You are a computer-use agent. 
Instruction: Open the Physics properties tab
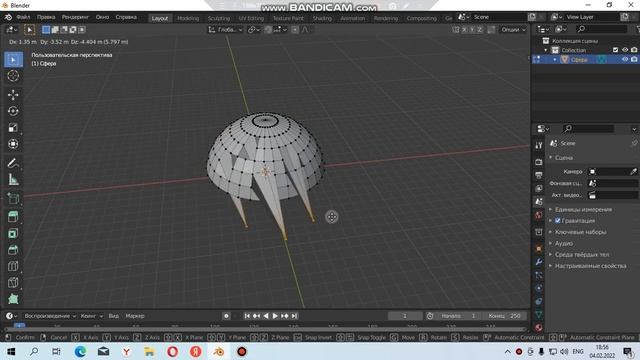pos(539,288)
